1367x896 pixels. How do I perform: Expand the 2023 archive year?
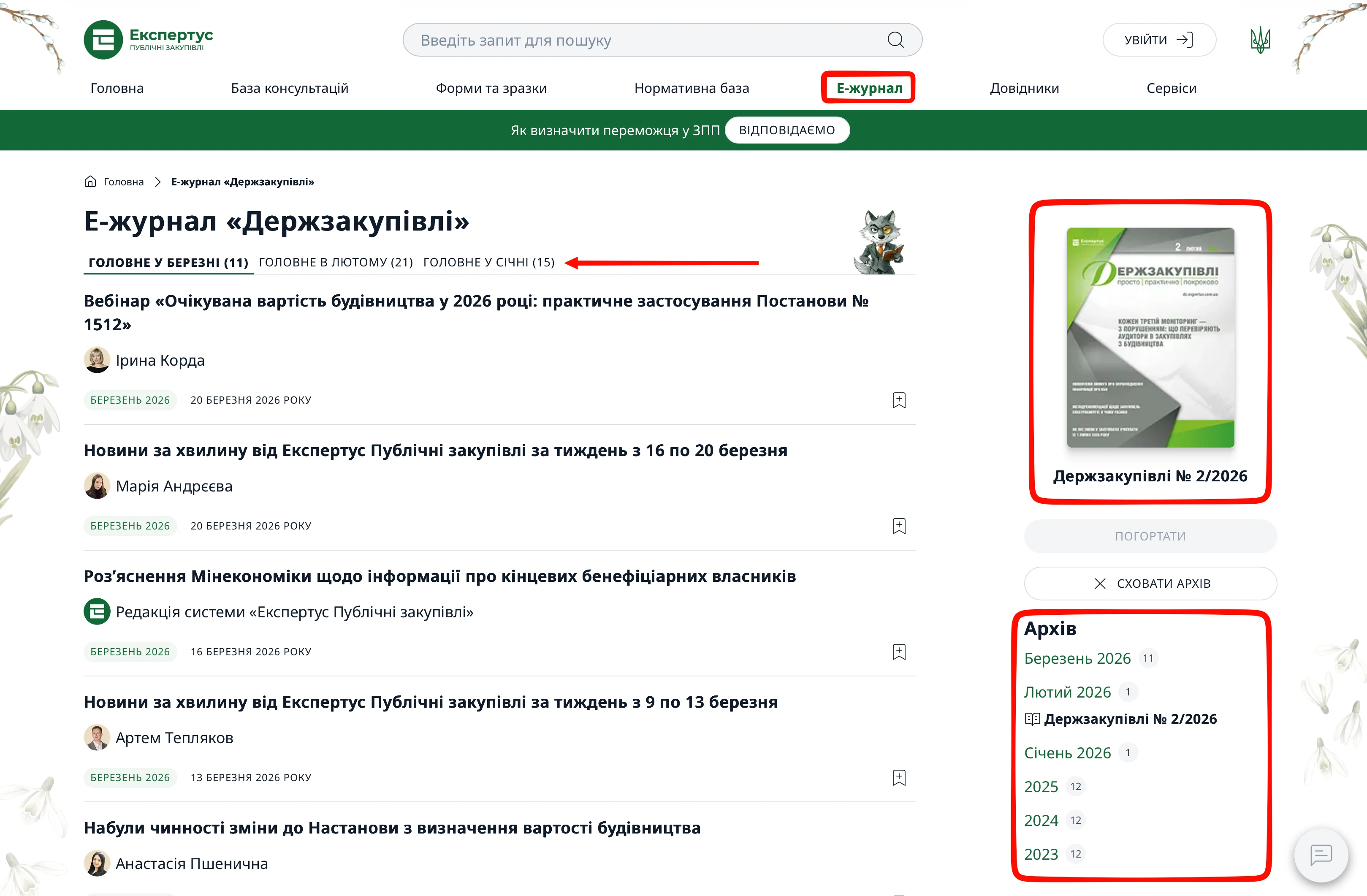(1041, 854)
